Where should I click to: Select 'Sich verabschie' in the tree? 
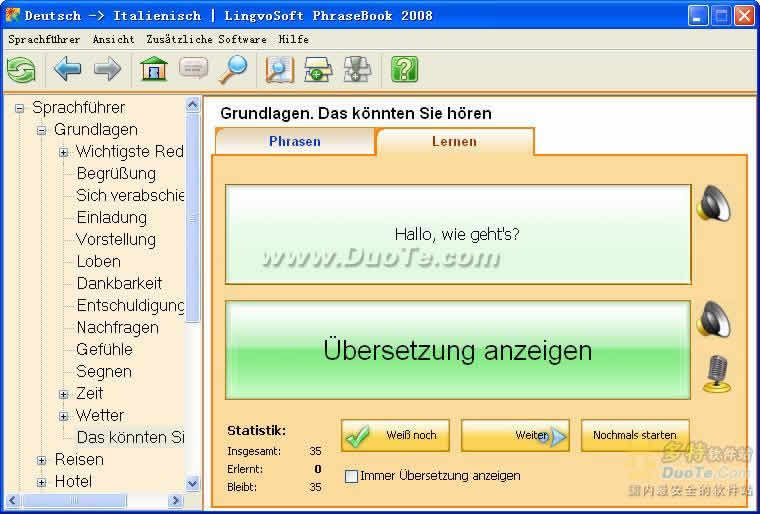[130, 195]
